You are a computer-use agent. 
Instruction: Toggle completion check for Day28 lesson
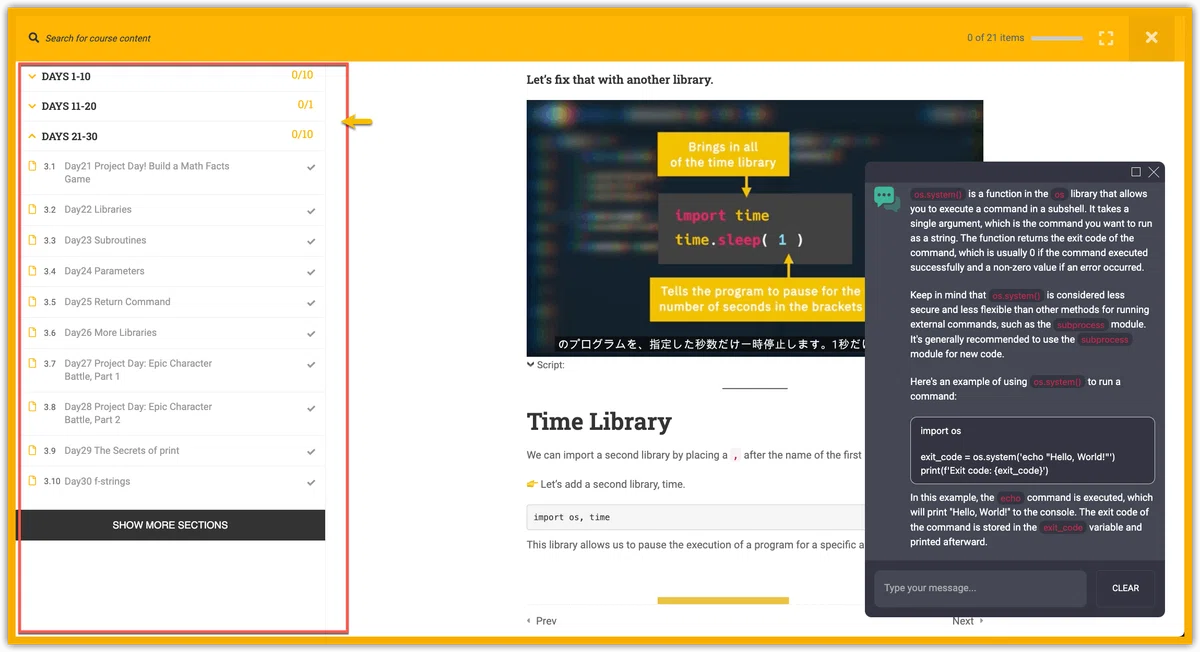click(x=311, y=408)
